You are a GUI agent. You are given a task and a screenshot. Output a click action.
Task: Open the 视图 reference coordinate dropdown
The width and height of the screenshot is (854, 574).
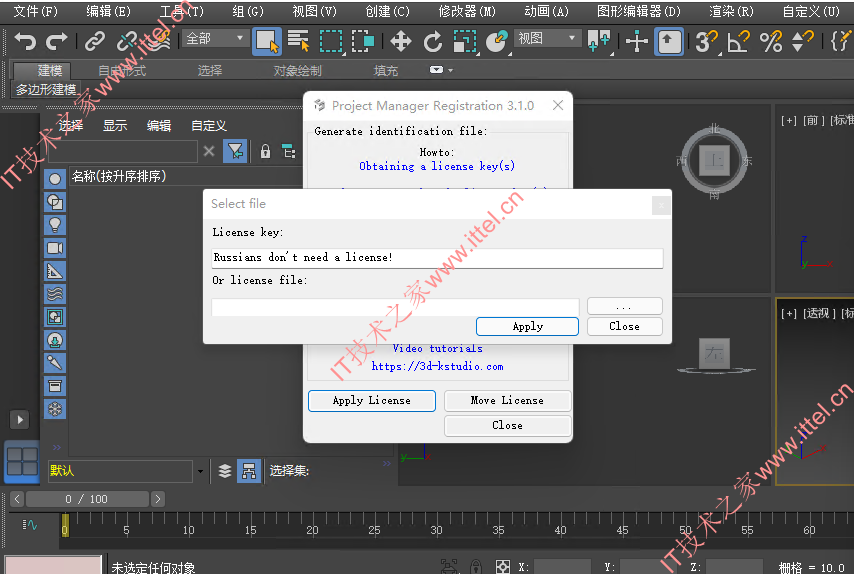(x=547, y=39)
